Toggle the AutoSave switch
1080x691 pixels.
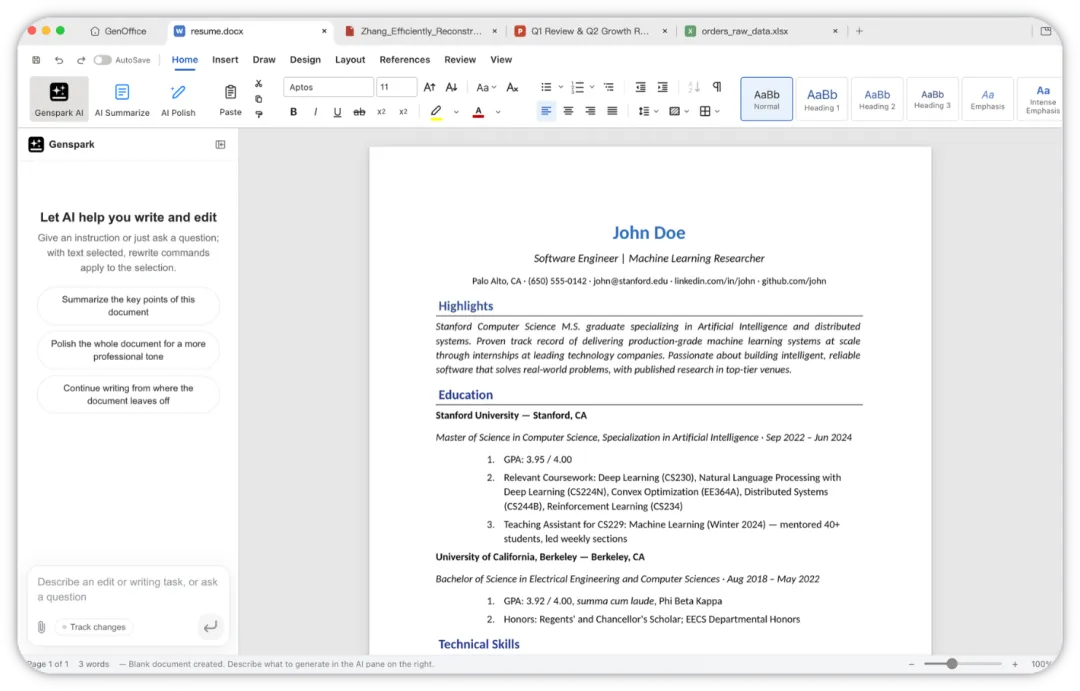pos(103,60)
